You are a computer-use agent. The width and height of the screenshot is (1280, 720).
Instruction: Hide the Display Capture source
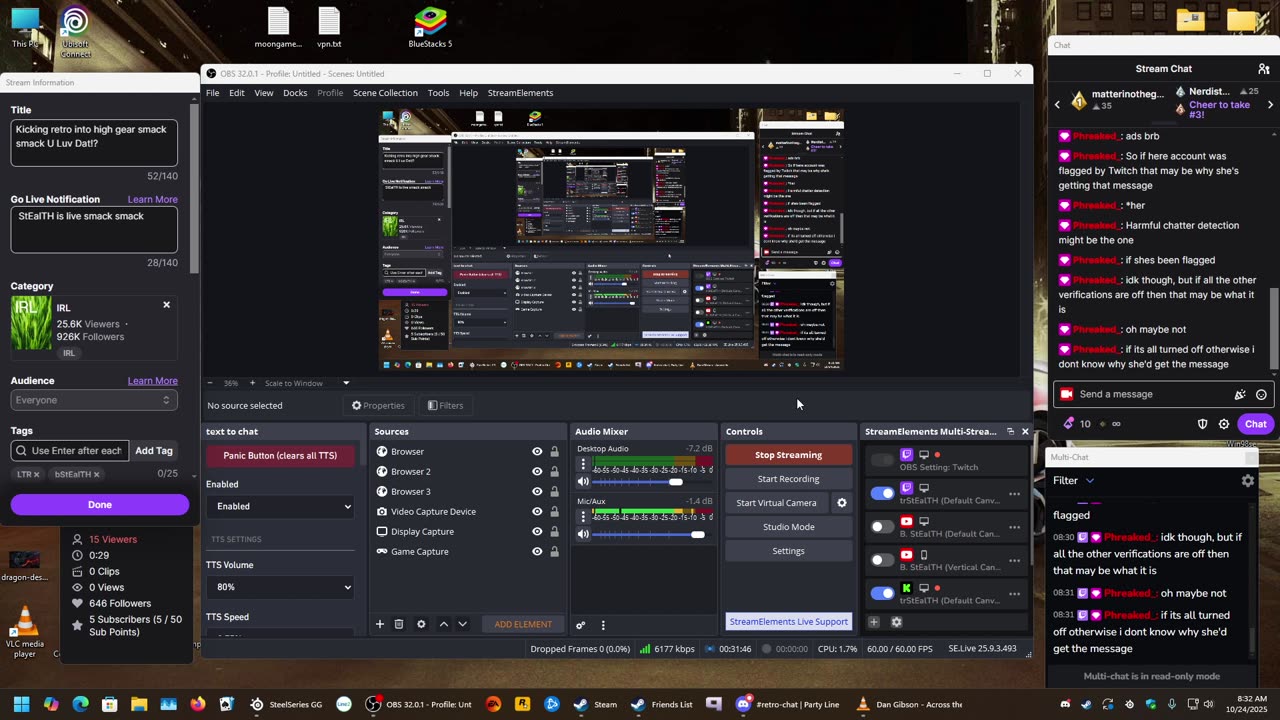(537, 532)
